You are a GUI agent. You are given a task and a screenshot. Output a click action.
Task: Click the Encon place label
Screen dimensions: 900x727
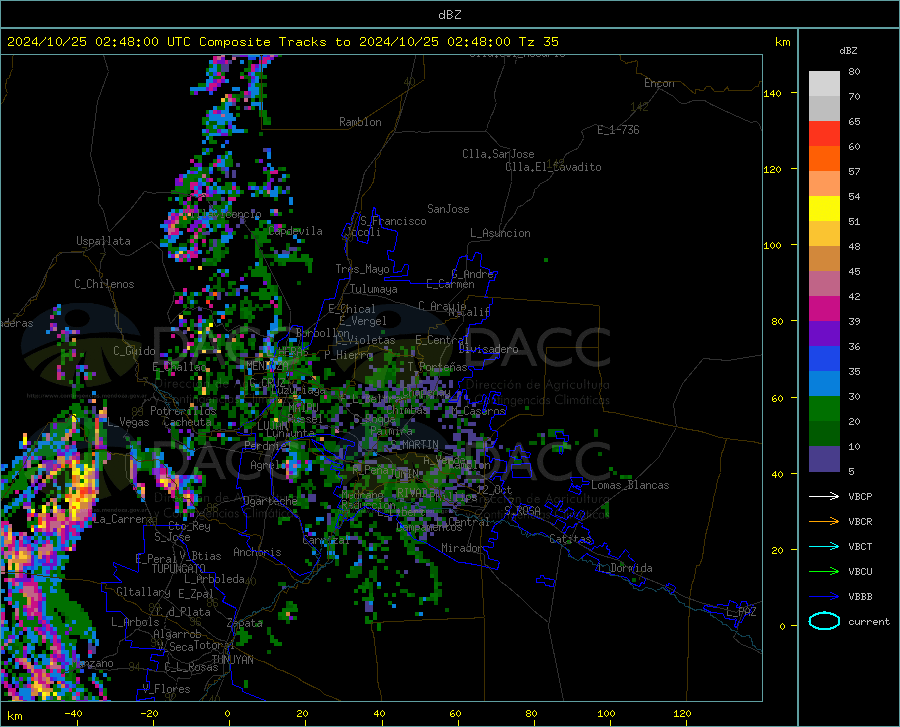coord(659,83)
